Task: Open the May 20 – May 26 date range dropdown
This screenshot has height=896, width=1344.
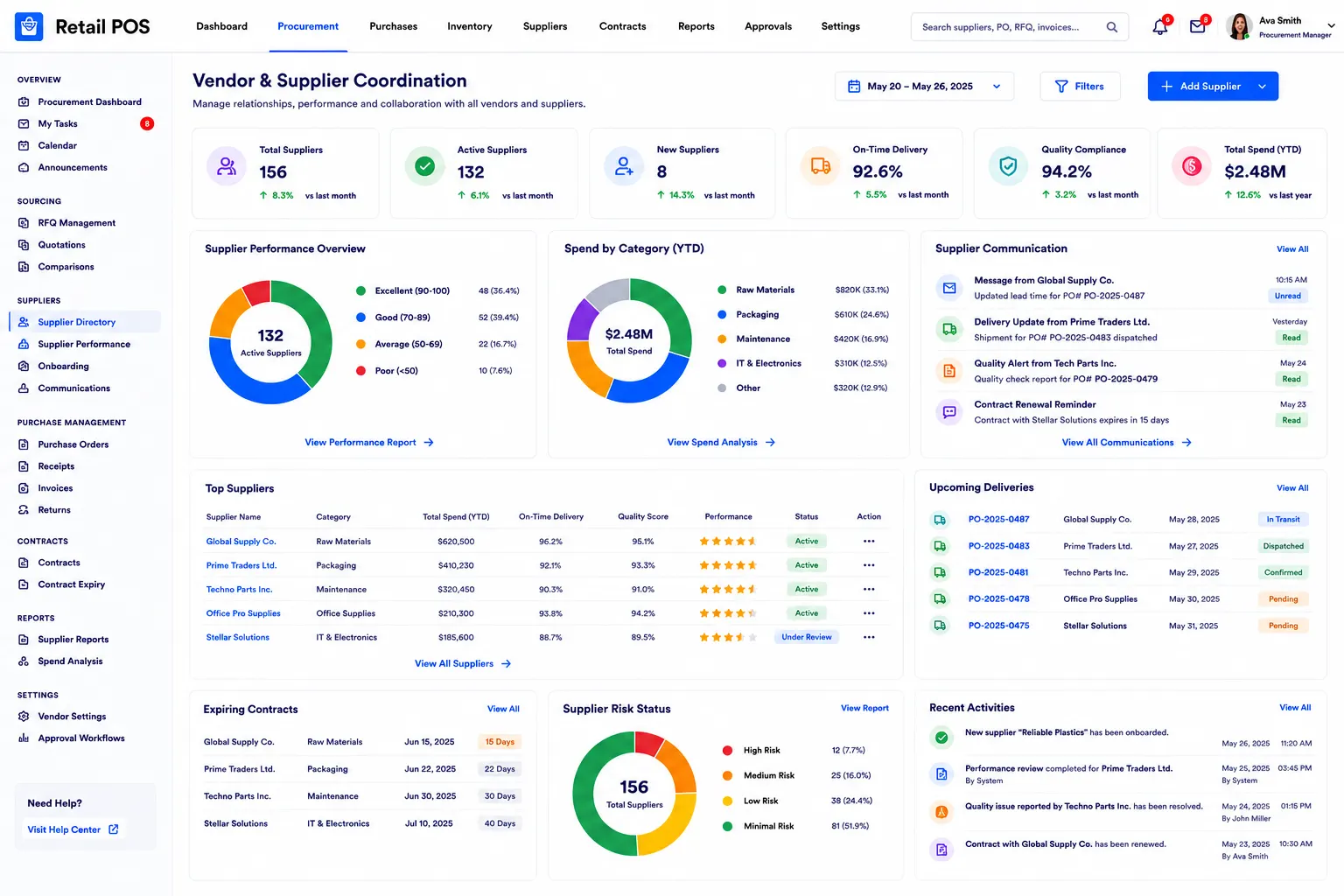Action: [x=925, y=87]
